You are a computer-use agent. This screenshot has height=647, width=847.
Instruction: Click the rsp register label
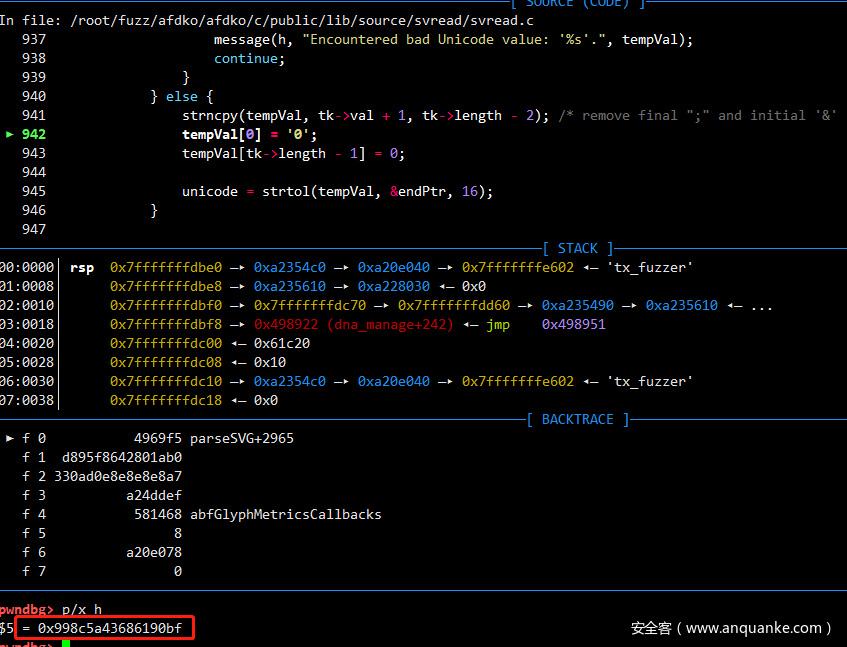82,267
